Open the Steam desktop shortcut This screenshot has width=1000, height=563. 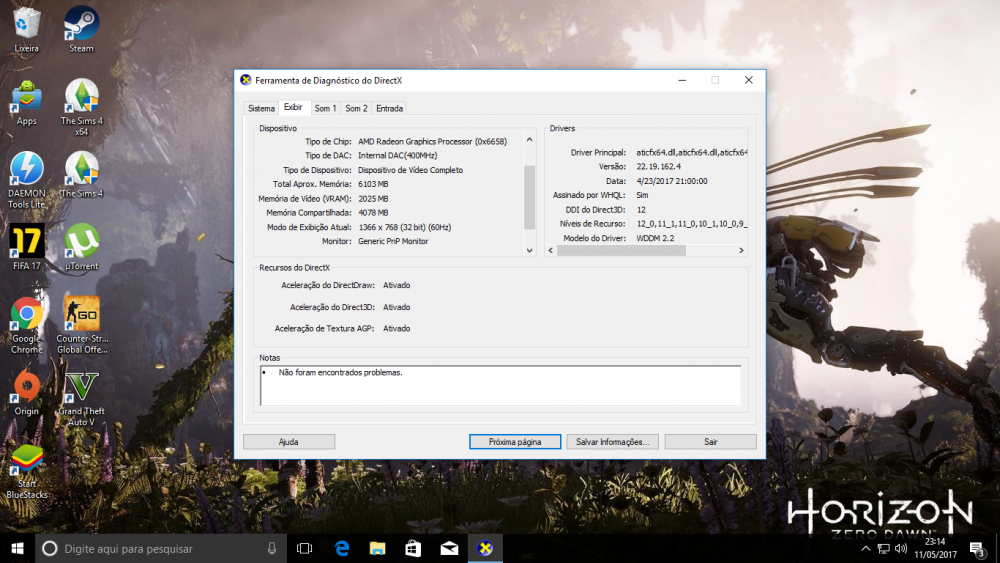point(81,24)
